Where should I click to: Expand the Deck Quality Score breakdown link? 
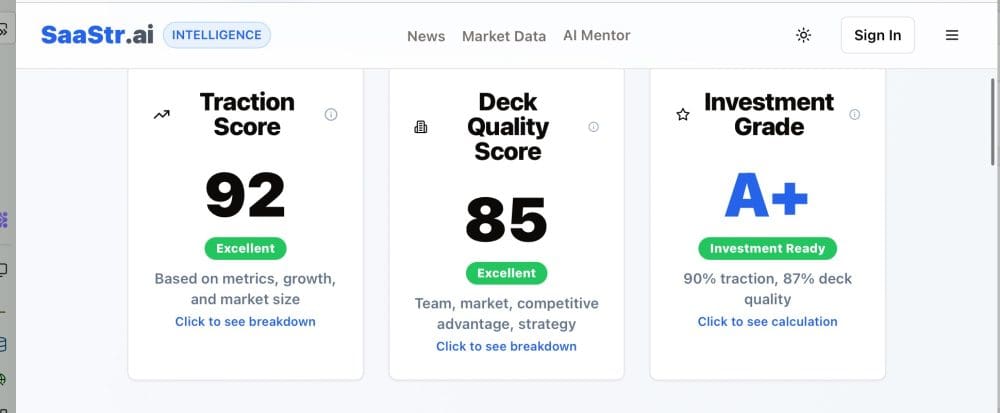point(506,346)
